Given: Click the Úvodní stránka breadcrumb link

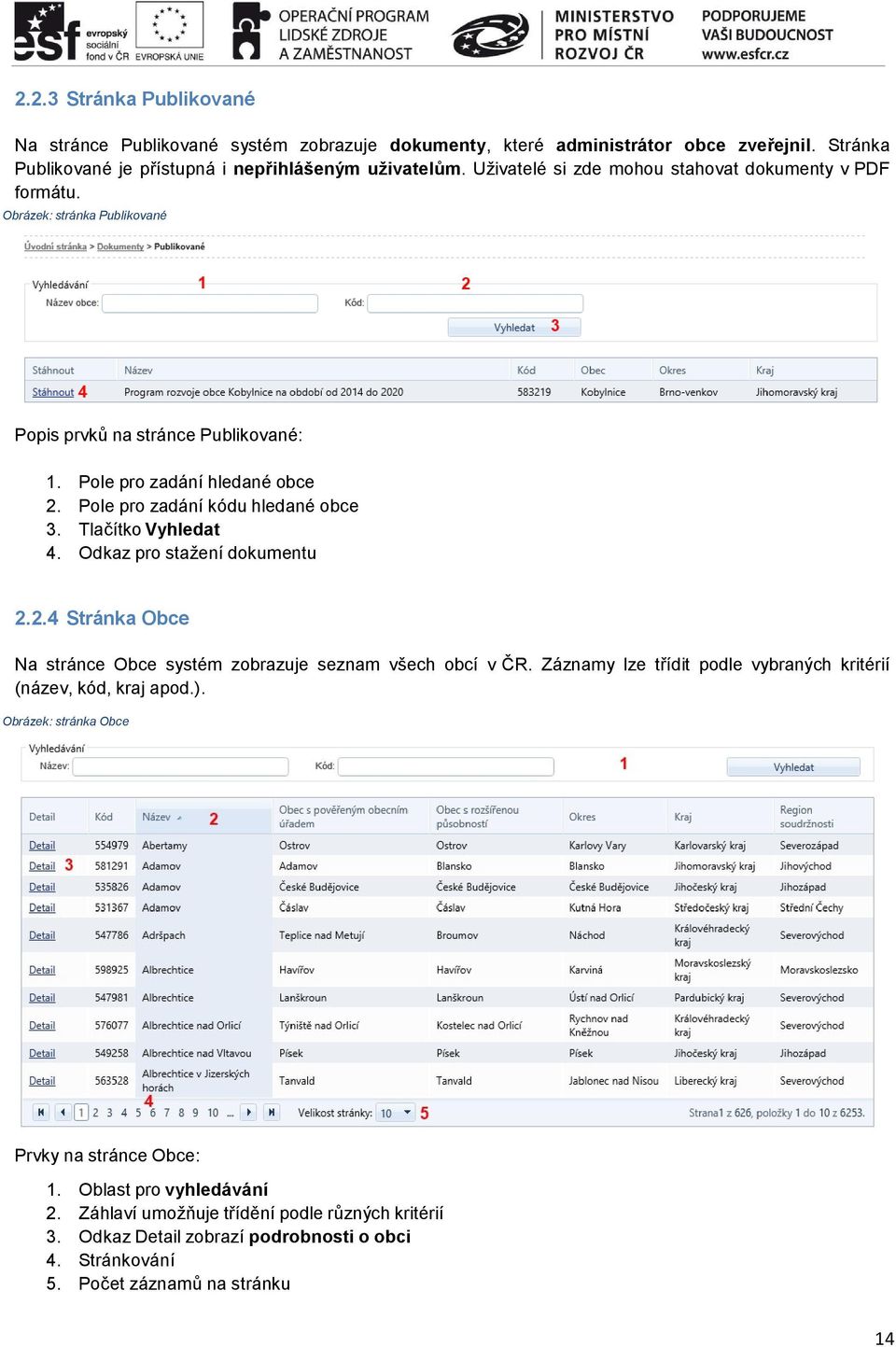Looking at the screenshot, I should coord(55,246).
